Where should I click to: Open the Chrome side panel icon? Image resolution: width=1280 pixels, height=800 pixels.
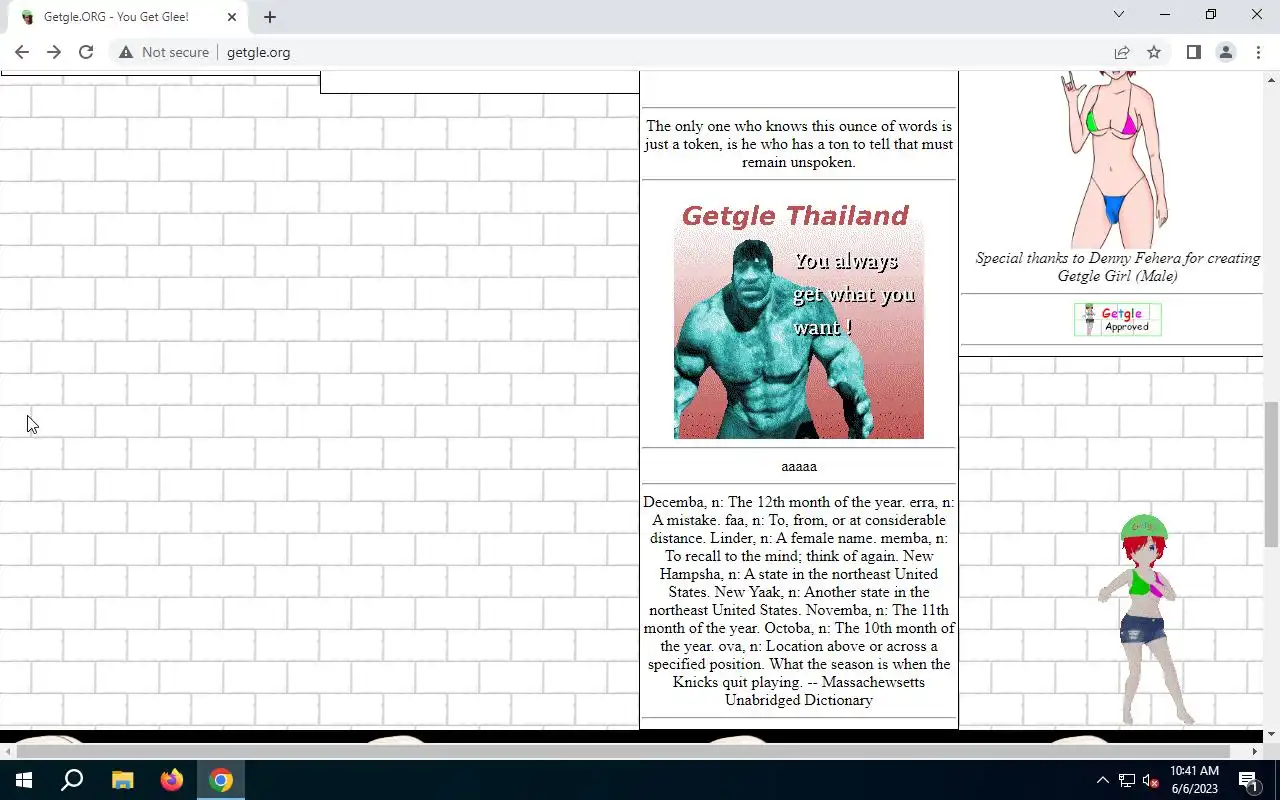[1193, 52]
